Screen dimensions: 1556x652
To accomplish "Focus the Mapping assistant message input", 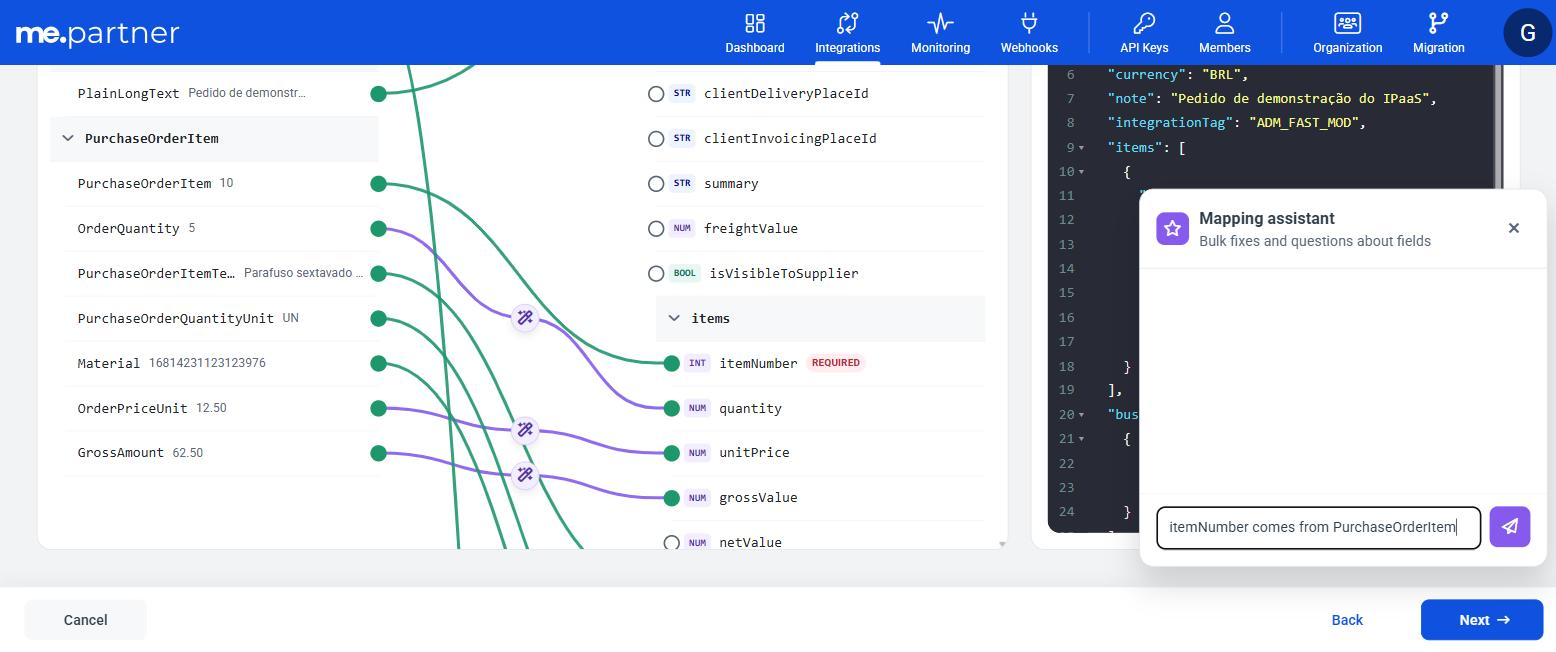I will point(1318,527).
